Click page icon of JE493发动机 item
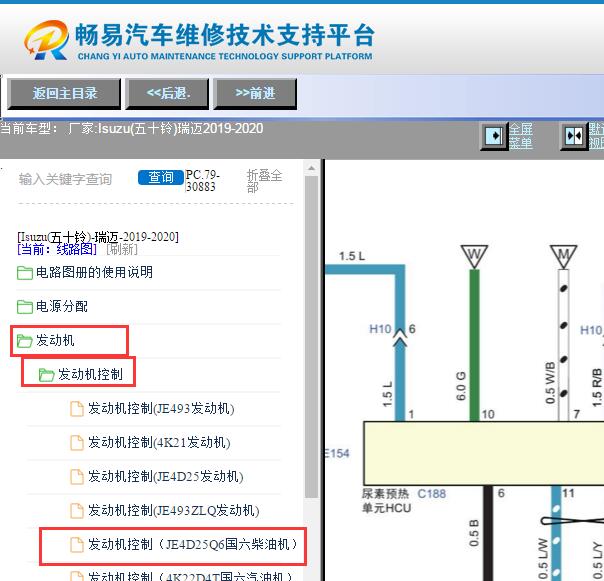 (x=77, y=409)
